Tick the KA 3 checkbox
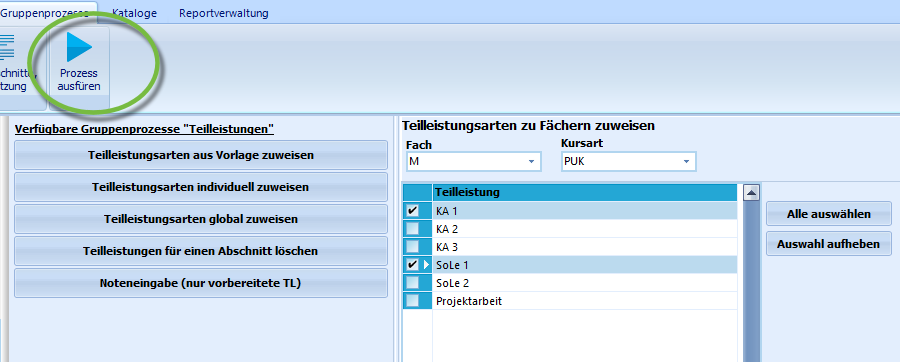 [412, 247]
